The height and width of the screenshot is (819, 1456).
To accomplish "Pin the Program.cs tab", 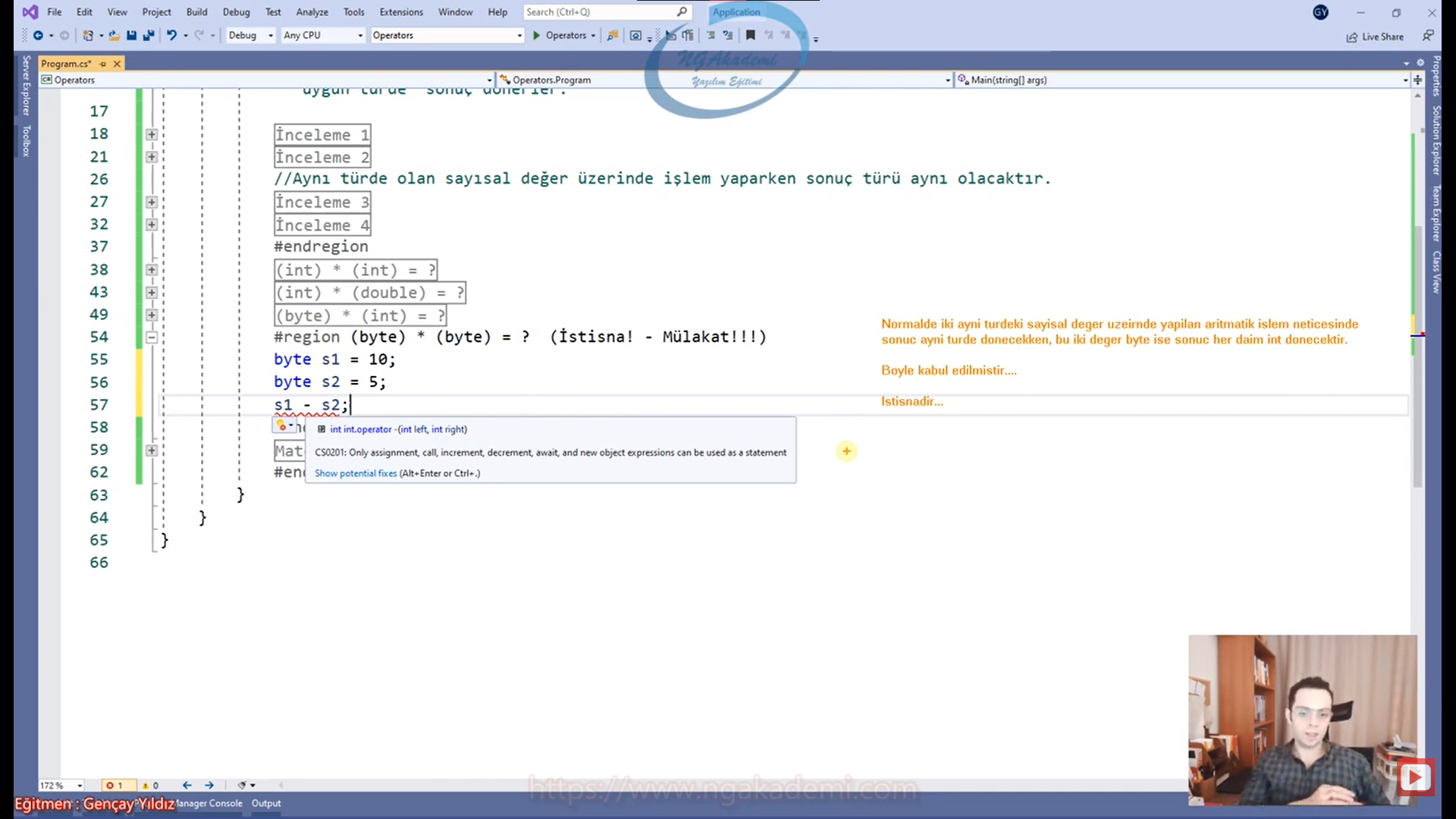I will [103, 64].
